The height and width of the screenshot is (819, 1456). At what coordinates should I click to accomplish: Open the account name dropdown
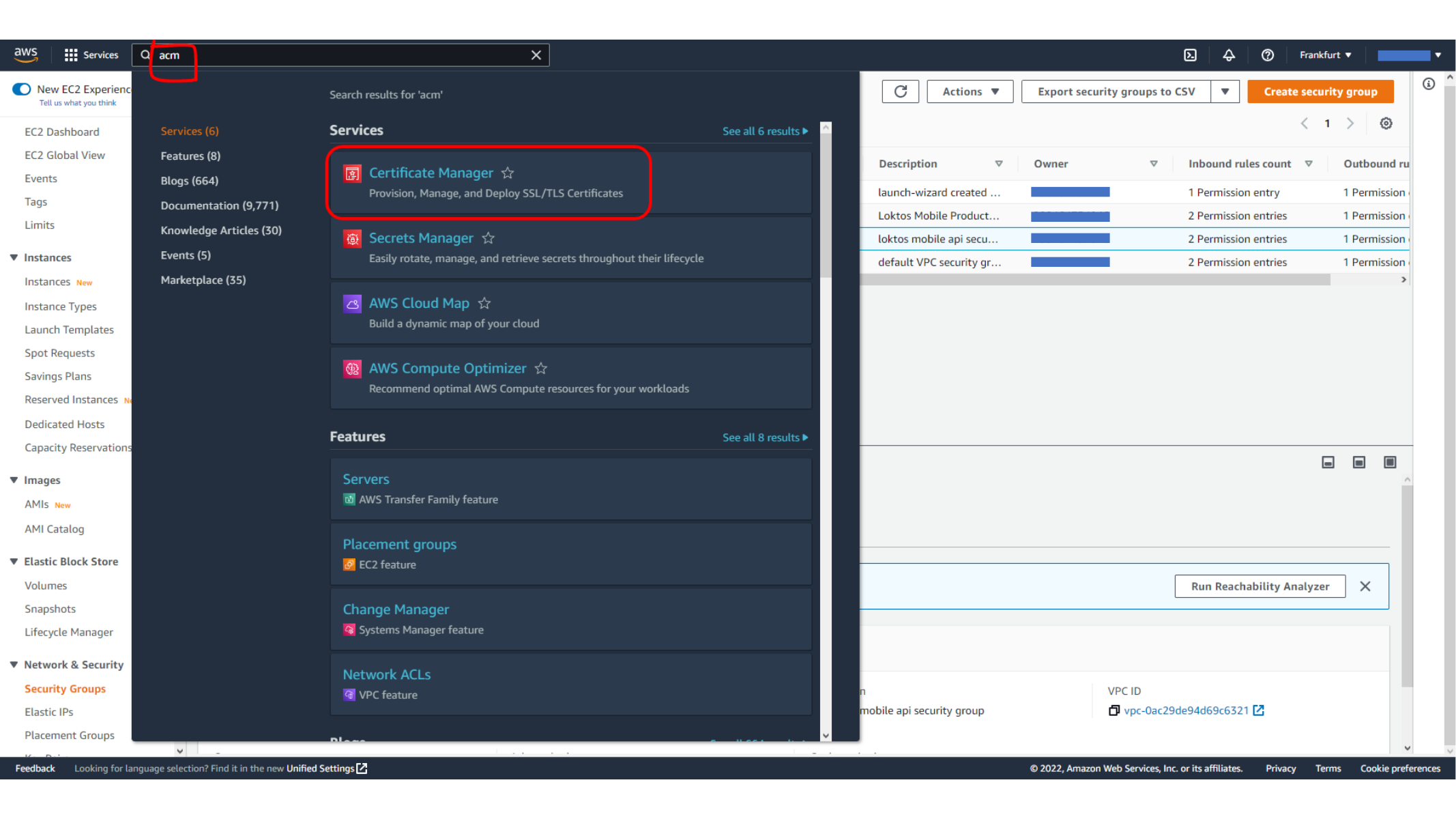pos(1409,55)
